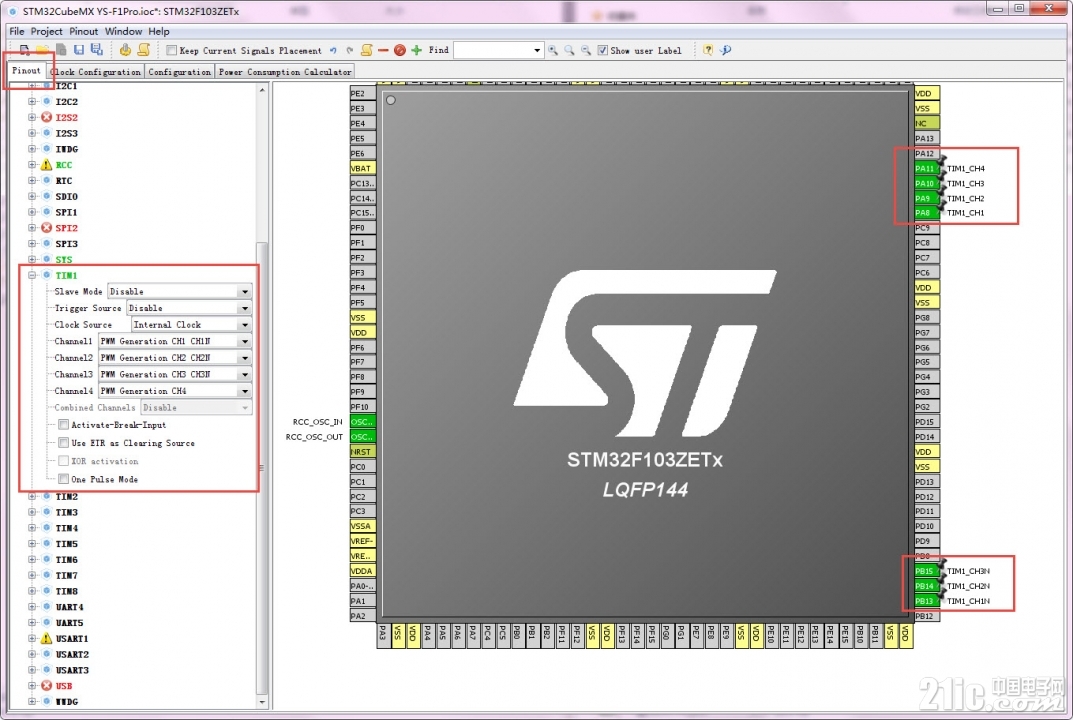Click the Generate Report scroll icon
1073x720 pixels.
144,50
